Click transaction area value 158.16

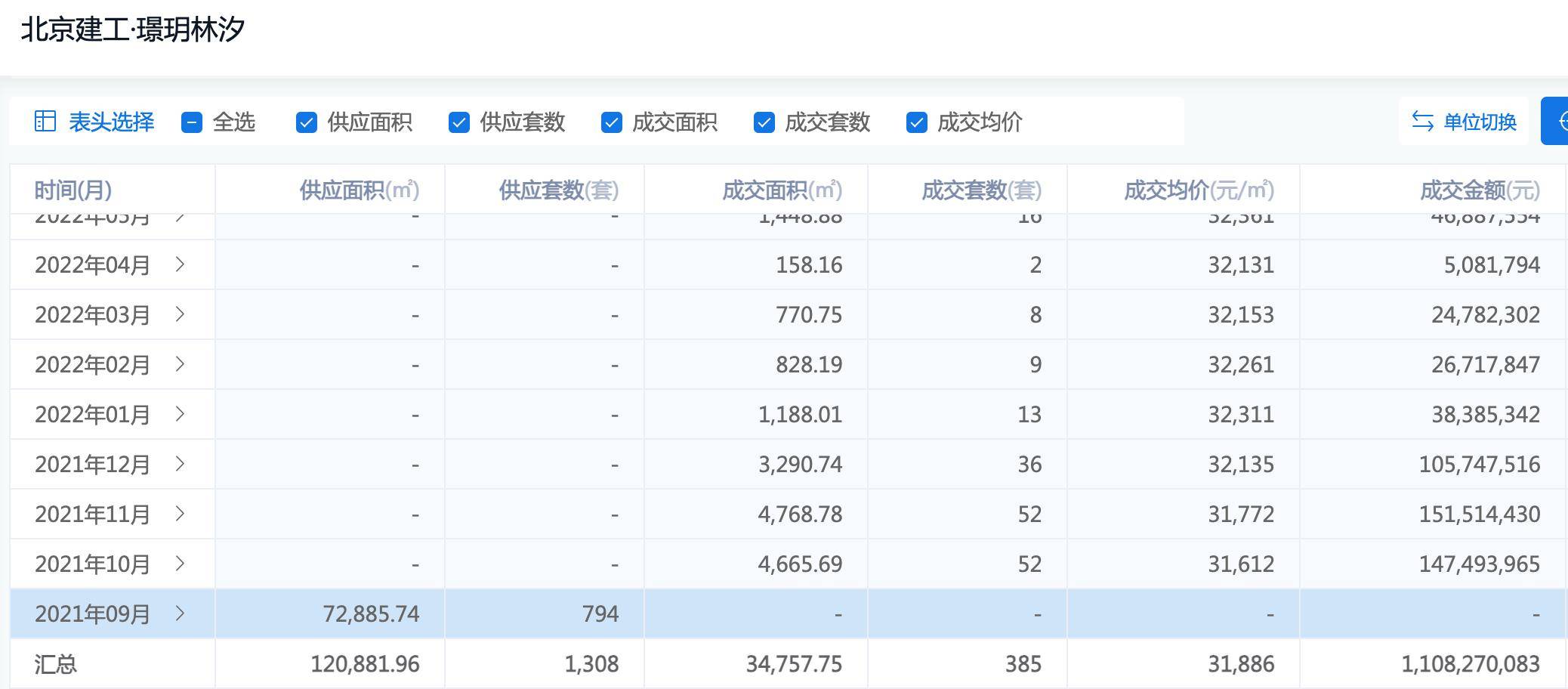coord(809,264)
